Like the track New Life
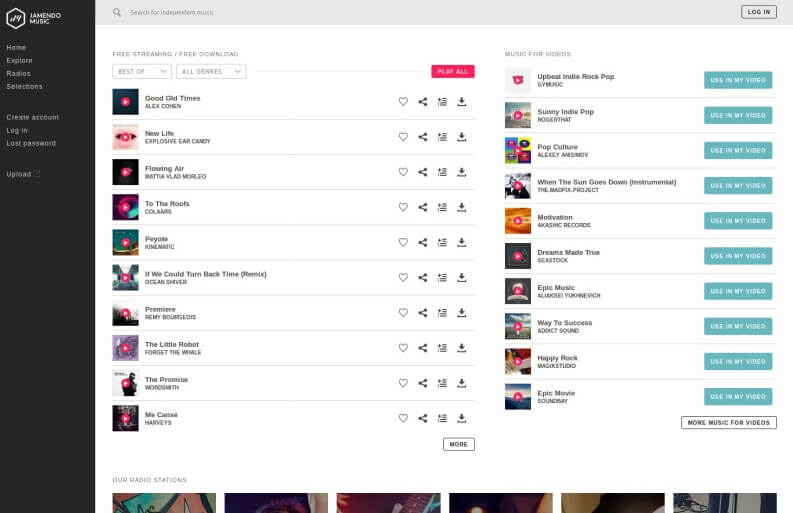The height and width of the screenshot is (513, 793). point(403,137)
